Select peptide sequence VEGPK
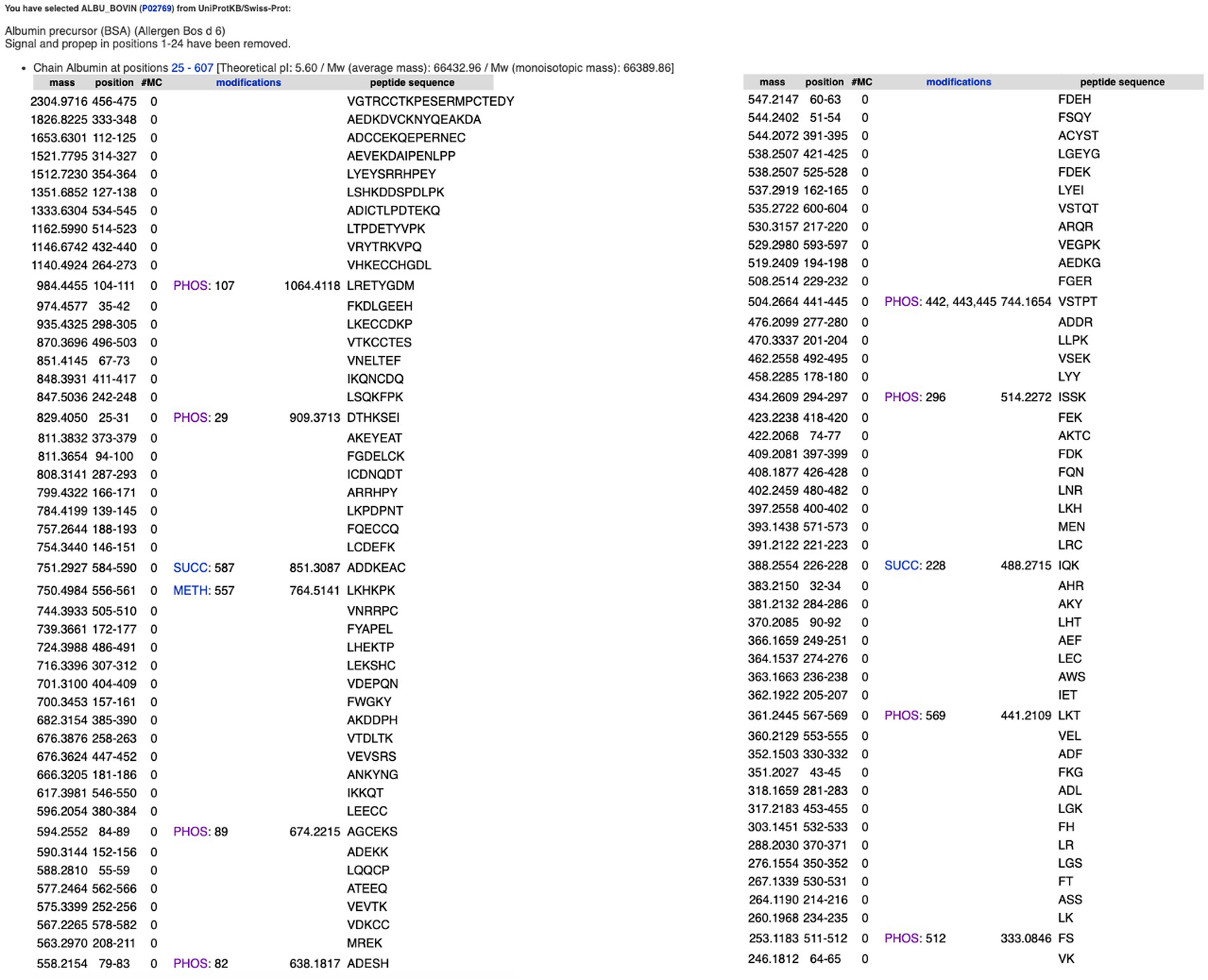Viewport: 1208px width, 980px height. point(1080,245)
